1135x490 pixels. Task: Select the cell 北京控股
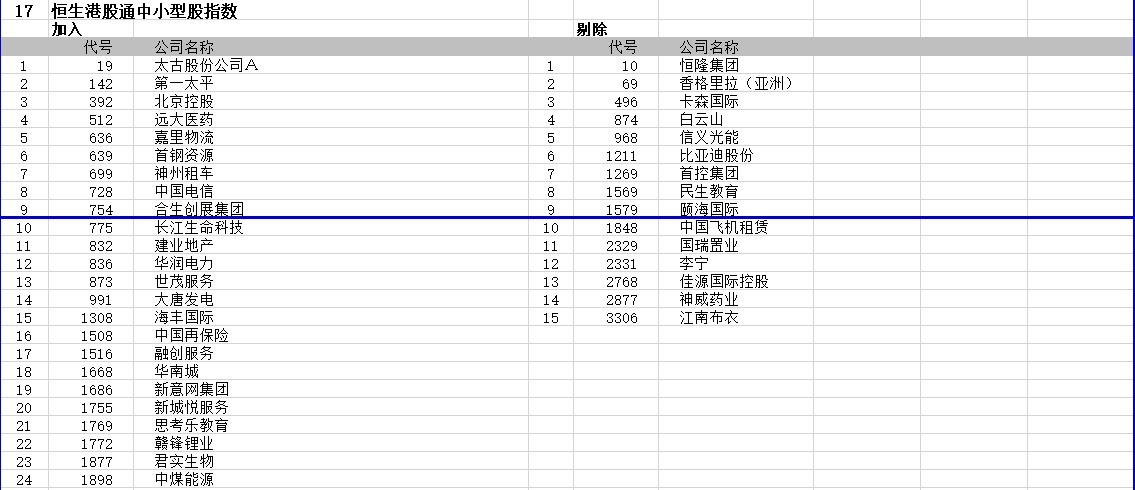(x=184, y=101)
